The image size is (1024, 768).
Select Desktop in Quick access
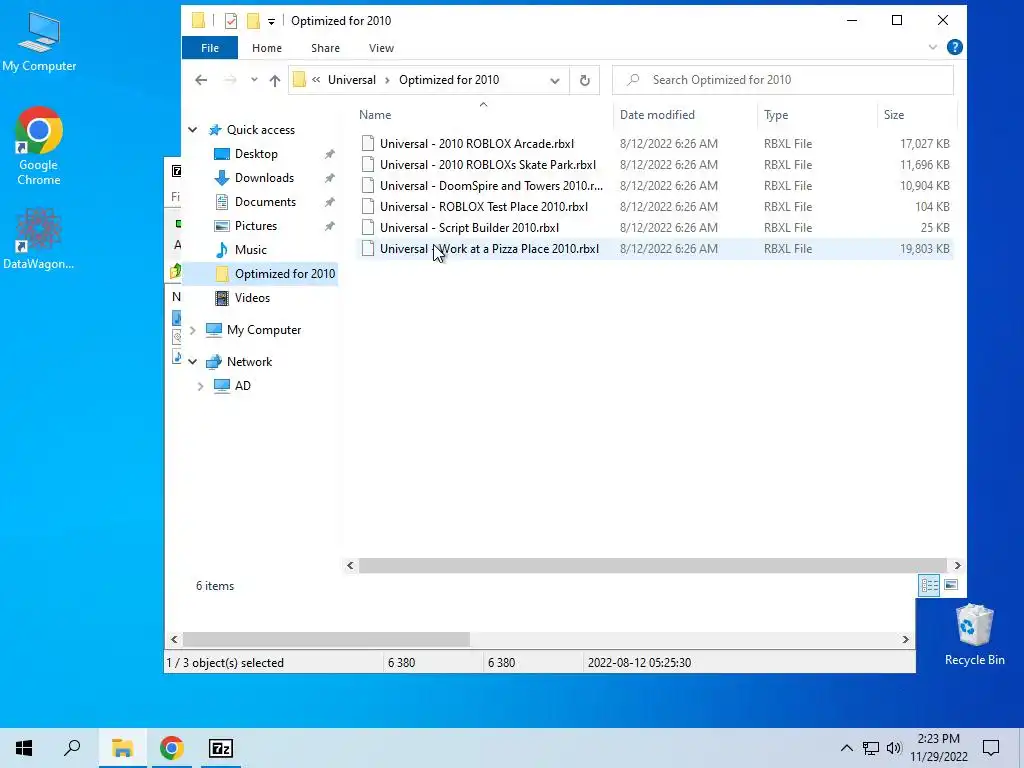tap(256, 153)
